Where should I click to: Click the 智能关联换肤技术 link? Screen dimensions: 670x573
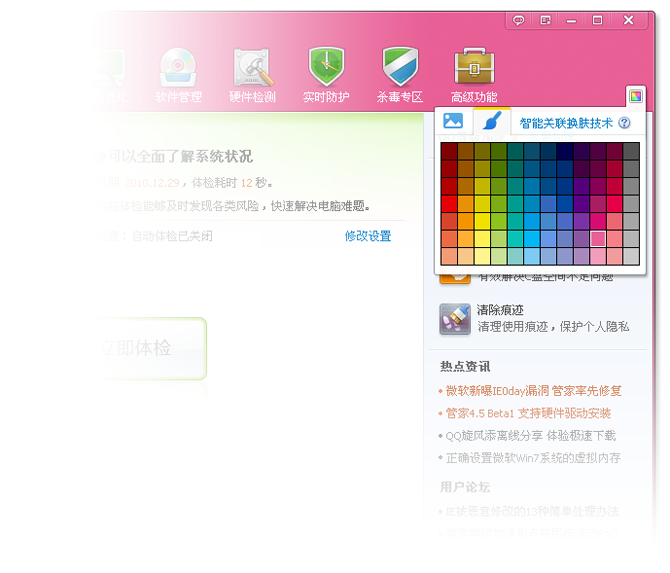tap(566, 123)
